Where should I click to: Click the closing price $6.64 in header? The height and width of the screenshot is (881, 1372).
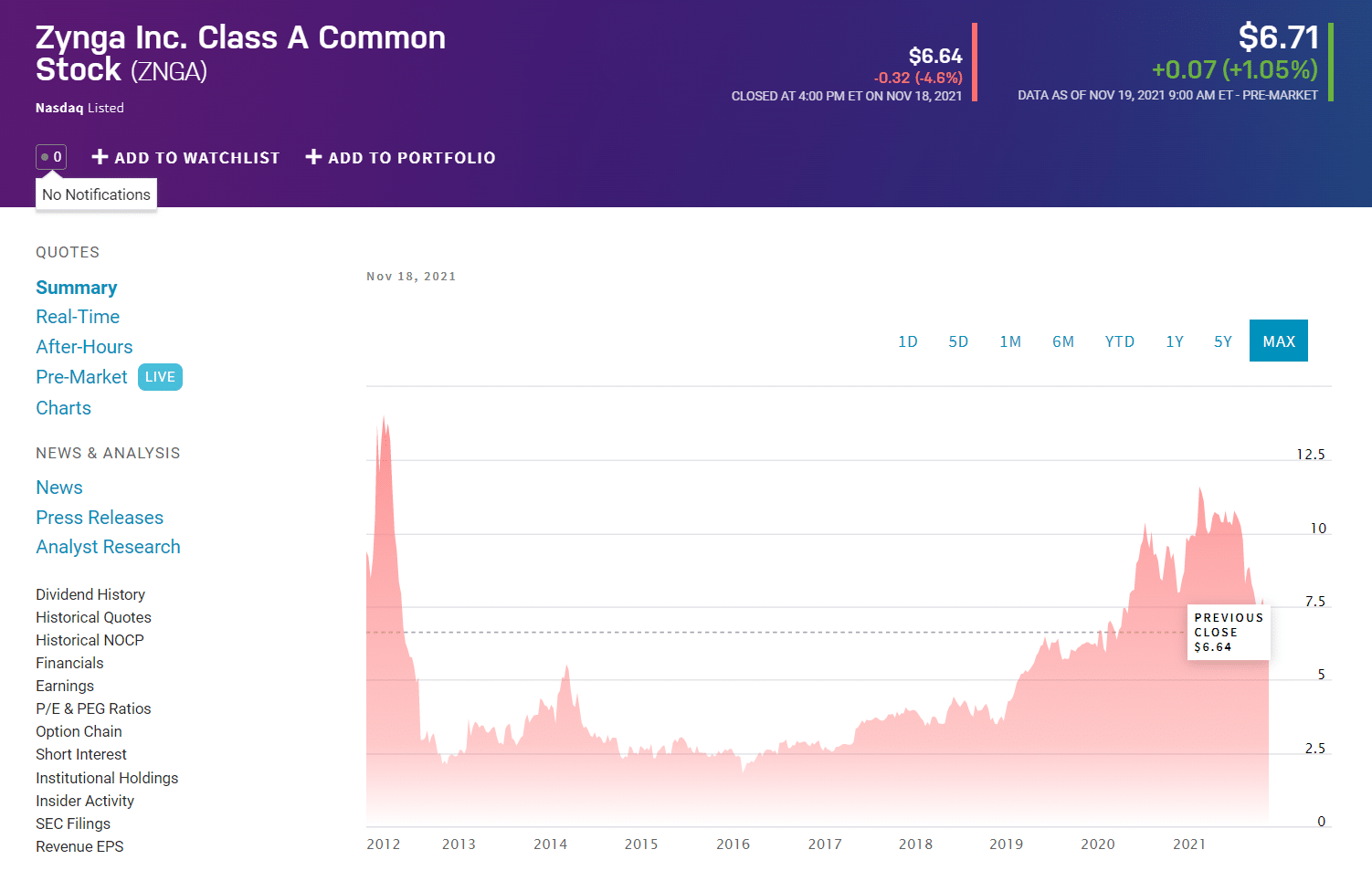[935, 57]
